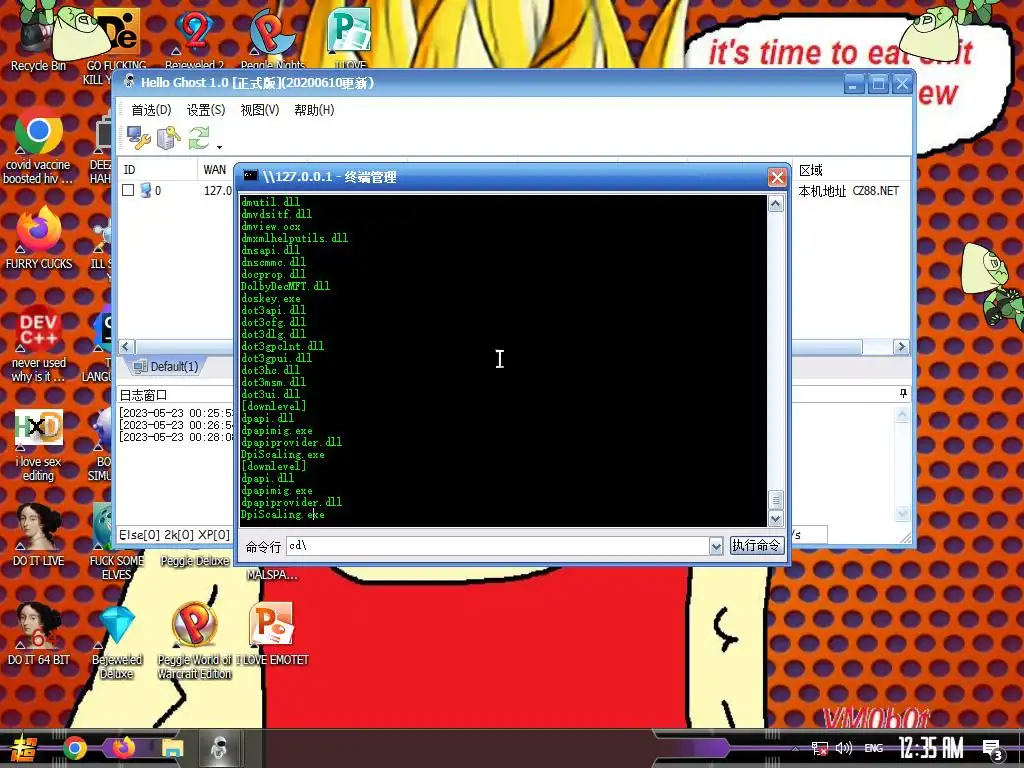
Task: Click the terminal scrollbar up arrow
Action: (x=775, y=204)
